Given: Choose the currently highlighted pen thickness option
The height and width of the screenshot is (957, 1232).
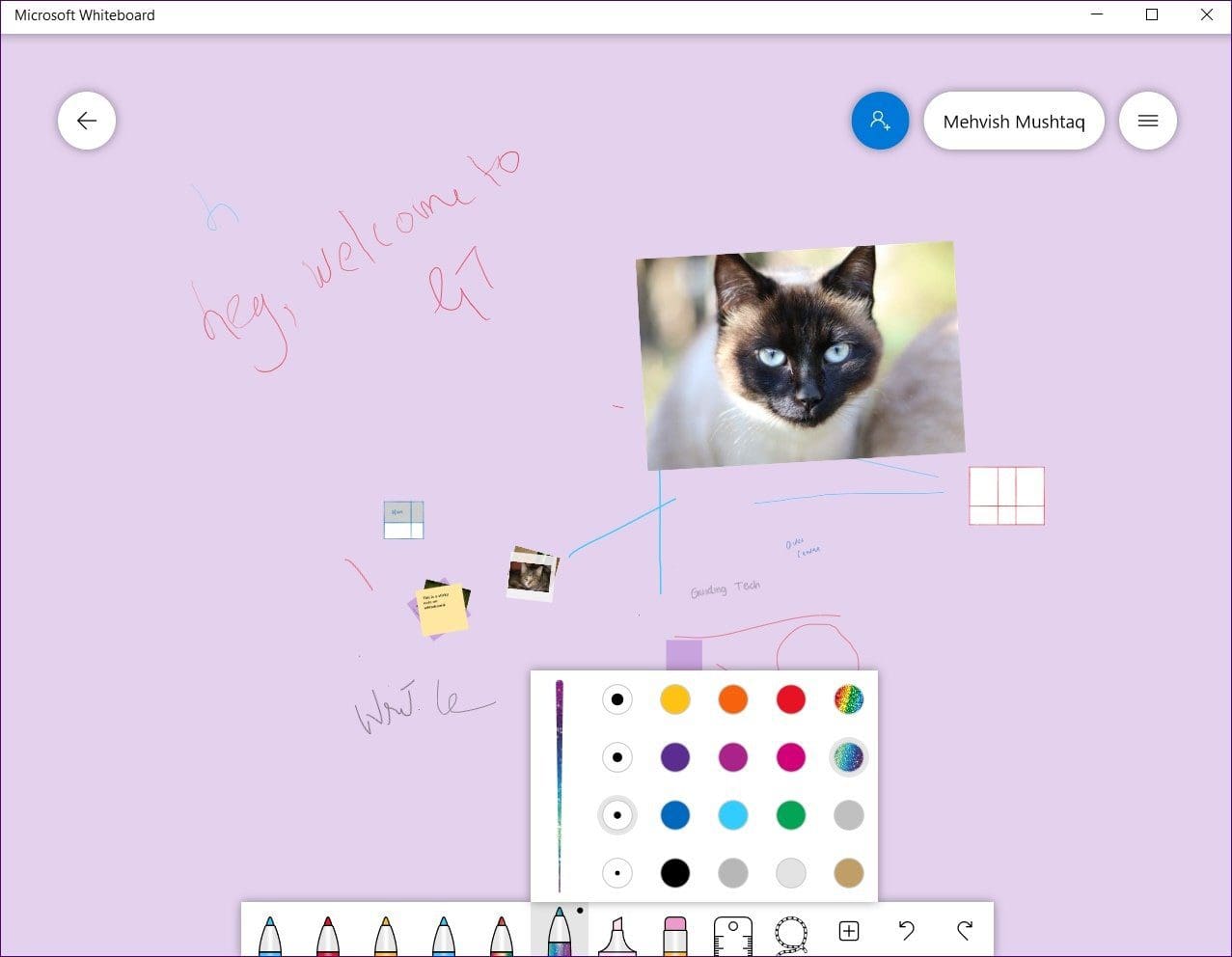Looking at the screenshot, I should tap(617, 815).
